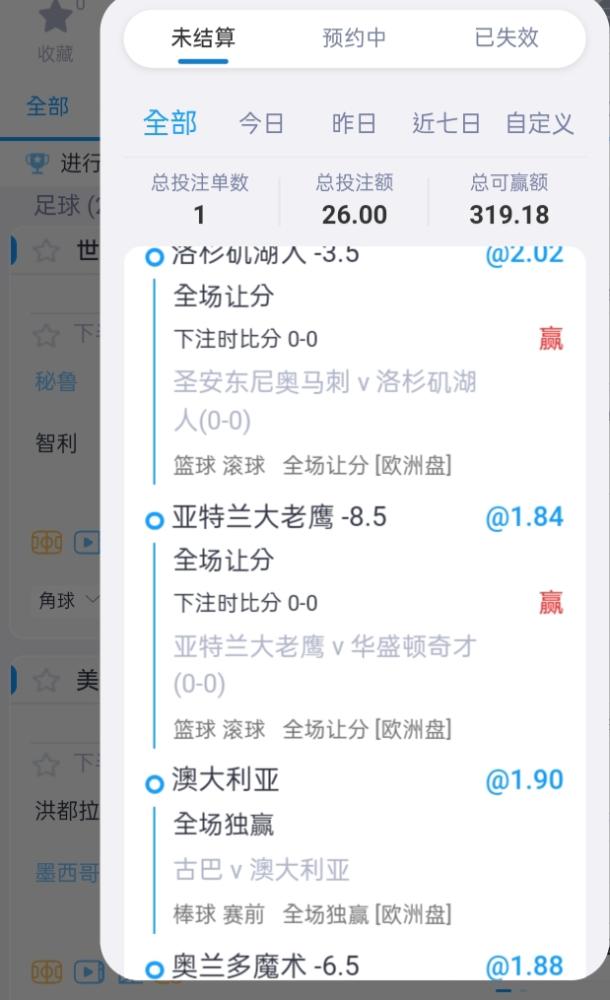Expand the 角球 dropdown
This screenshot has width=610, height=1000.
coord(66,600)
